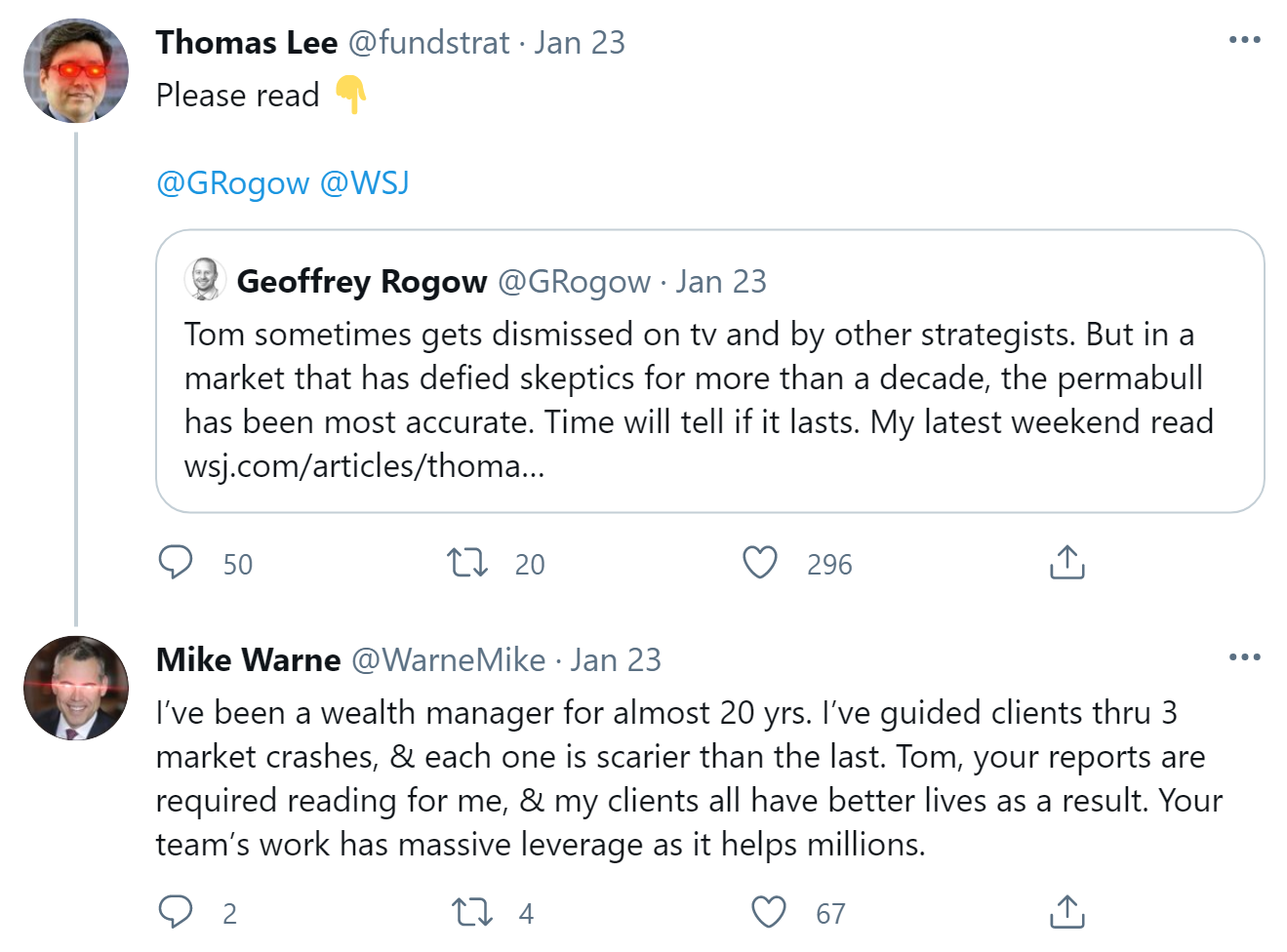Open Jan 23 timestamp on Mike Warne's tweet
This screenshot has height=952, width=1287.
click(x=616, y=660)
